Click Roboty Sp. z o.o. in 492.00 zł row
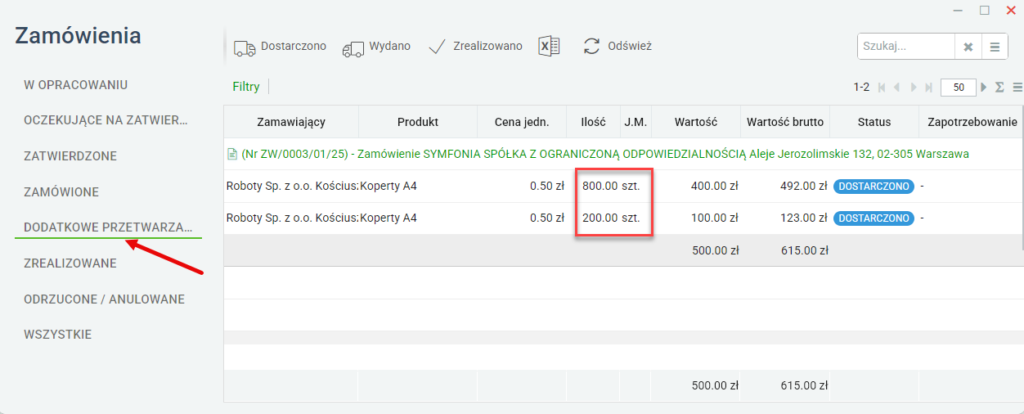Image resolution: width=1024 pixels, height=414 pixels. pyautogui.click(x=292, y=186)
